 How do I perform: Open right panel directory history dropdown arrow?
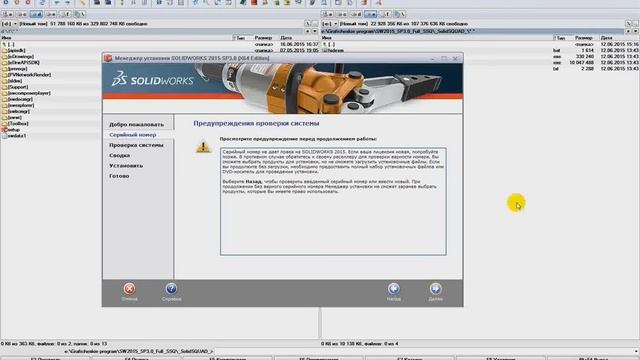click(x=635, y=31)
